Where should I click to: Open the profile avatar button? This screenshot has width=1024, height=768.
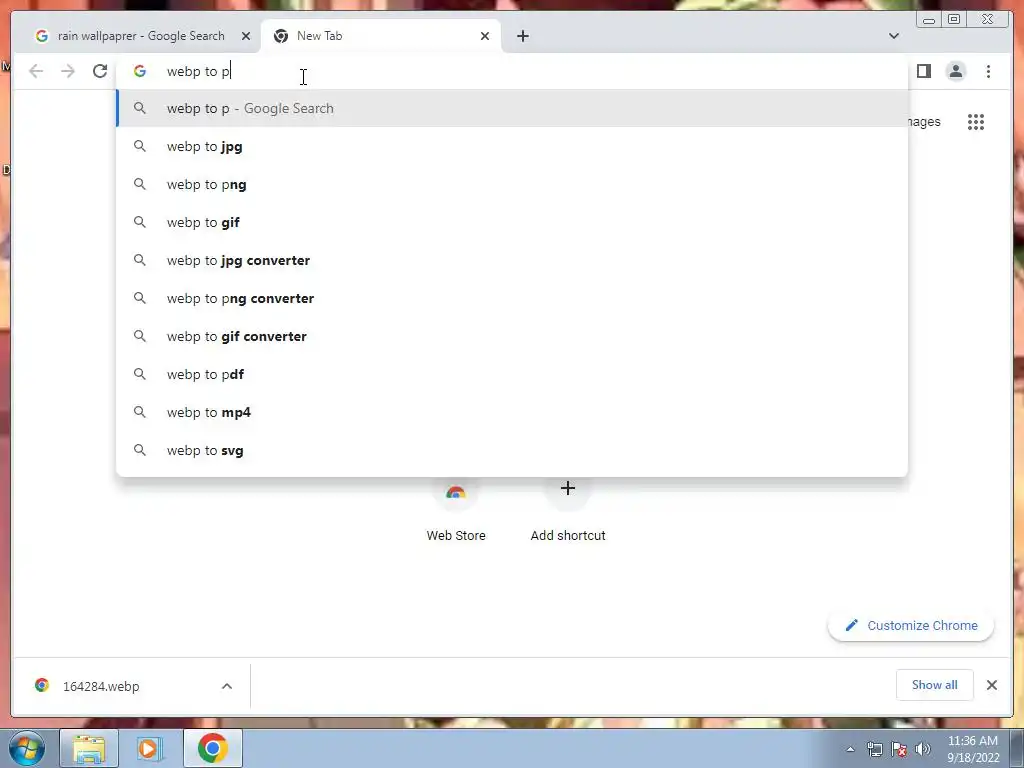click(x=955, y=71)
